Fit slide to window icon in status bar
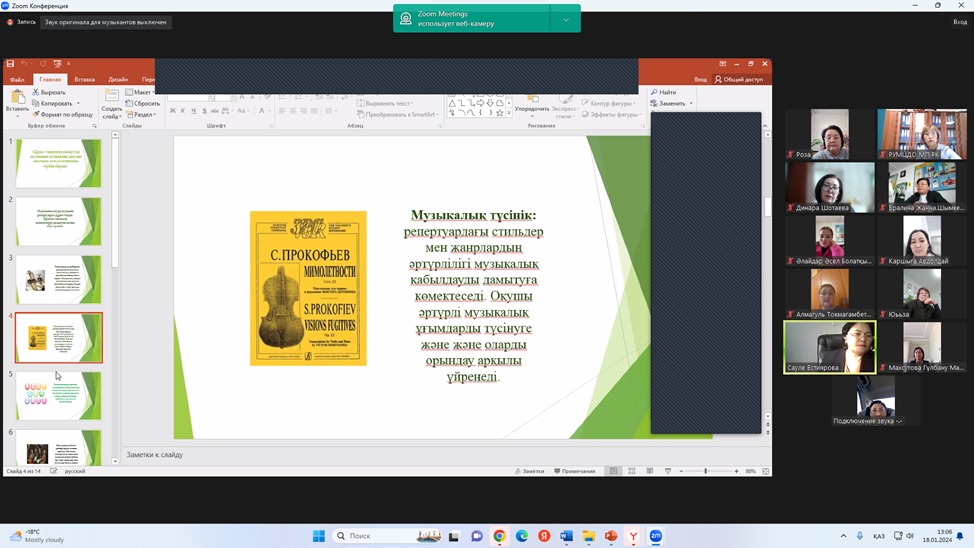 [x=766, y=471]
